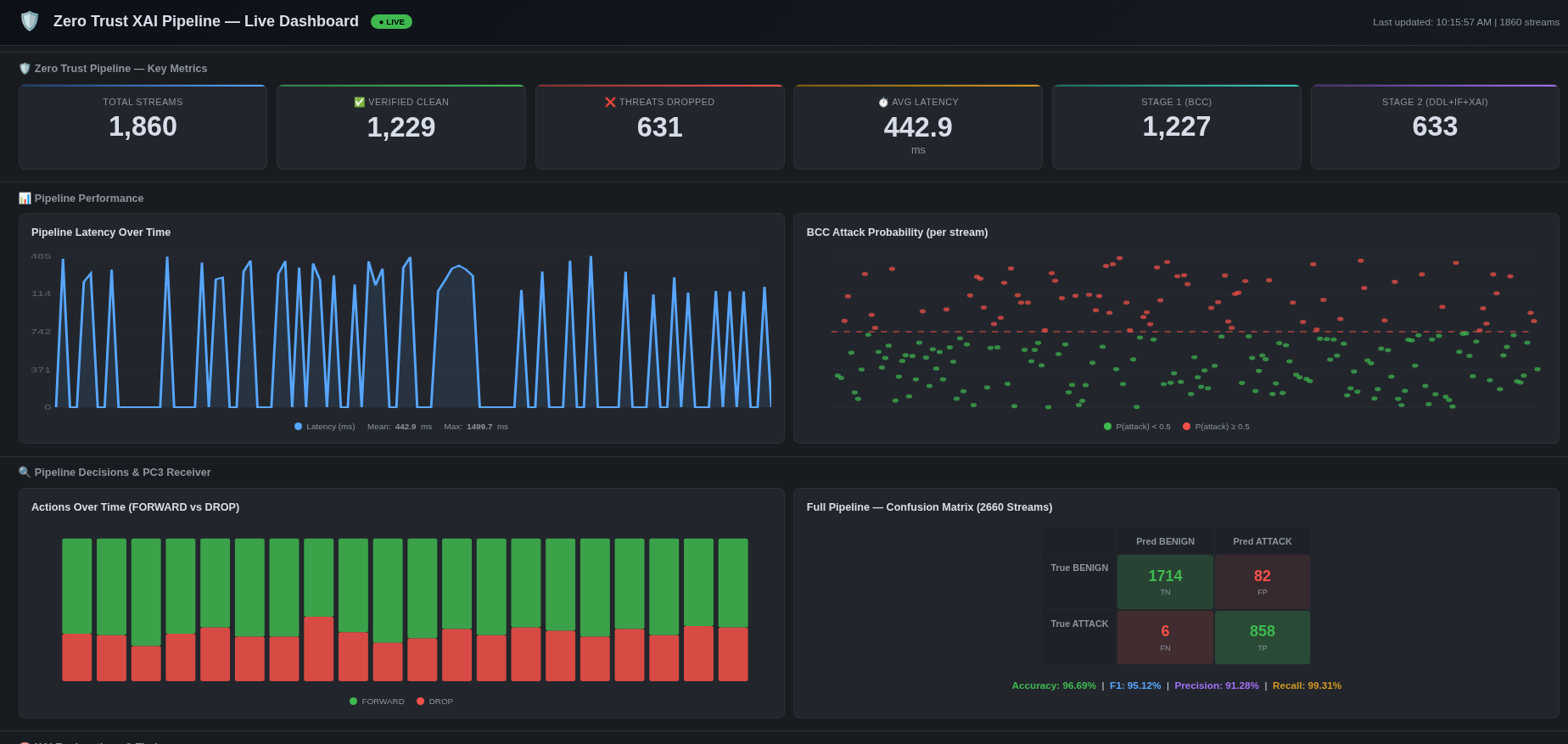Viewport: 1568px width, 744px height.
Task: Select the 1714 TN matrix cell
Action: click(x=1165, y=582)
